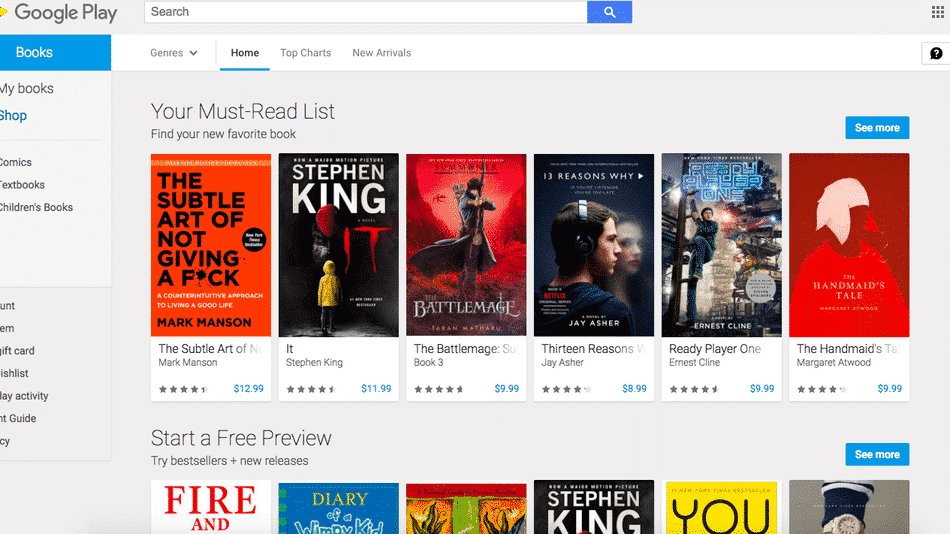This screenshot has height=534, width=950.
Task: Click $9.99 price under The Battlemage
Action: [507, 389]
